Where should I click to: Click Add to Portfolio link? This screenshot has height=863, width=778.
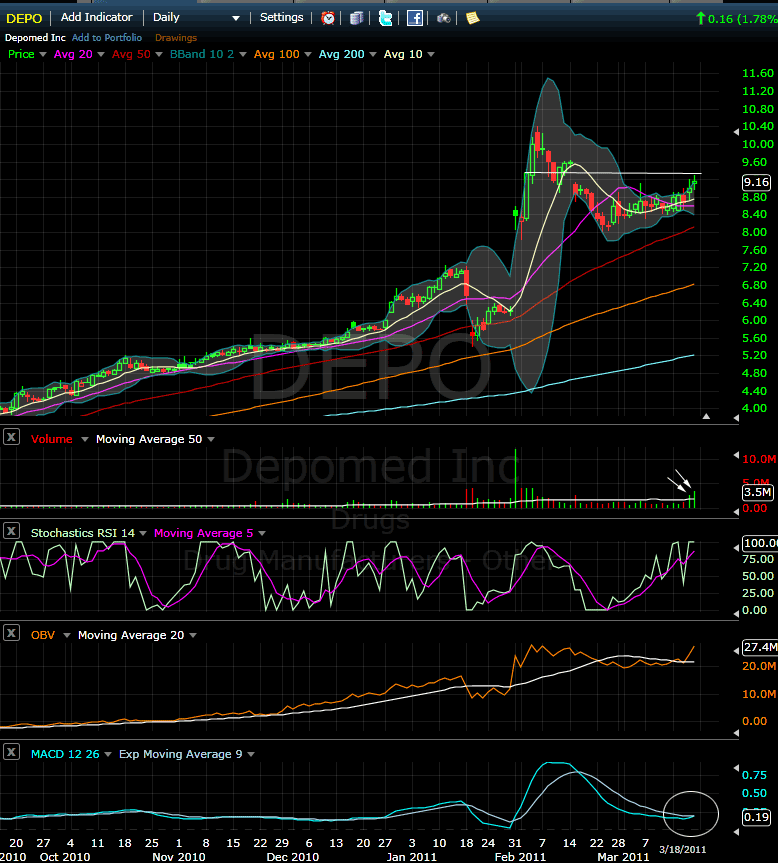pyautogui.click(x=107, y=37)
